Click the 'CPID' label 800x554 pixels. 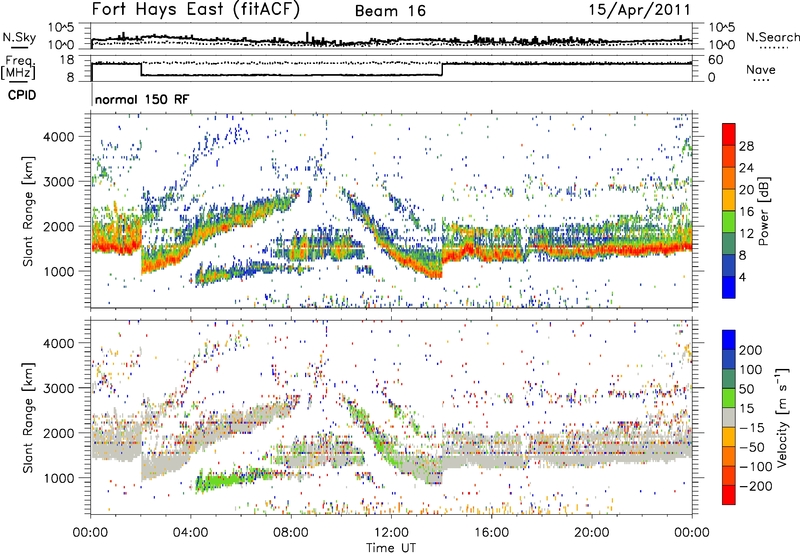(22, 95)
